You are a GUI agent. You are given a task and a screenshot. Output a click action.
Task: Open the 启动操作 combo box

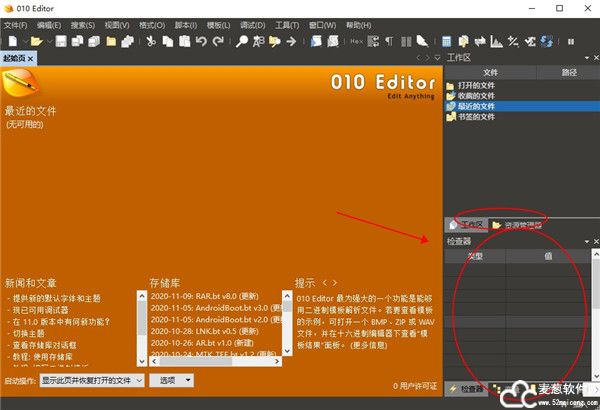[92, 381]
